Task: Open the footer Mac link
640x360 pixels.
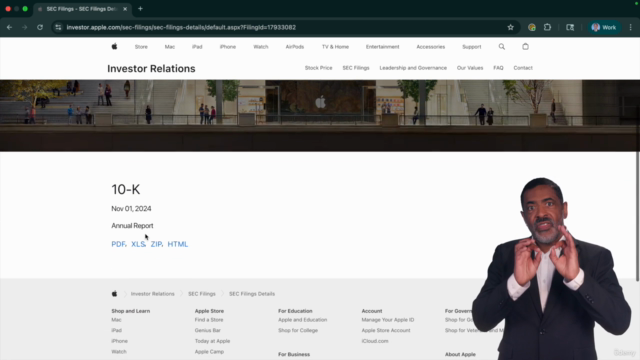Action: (x=116, y=320)
